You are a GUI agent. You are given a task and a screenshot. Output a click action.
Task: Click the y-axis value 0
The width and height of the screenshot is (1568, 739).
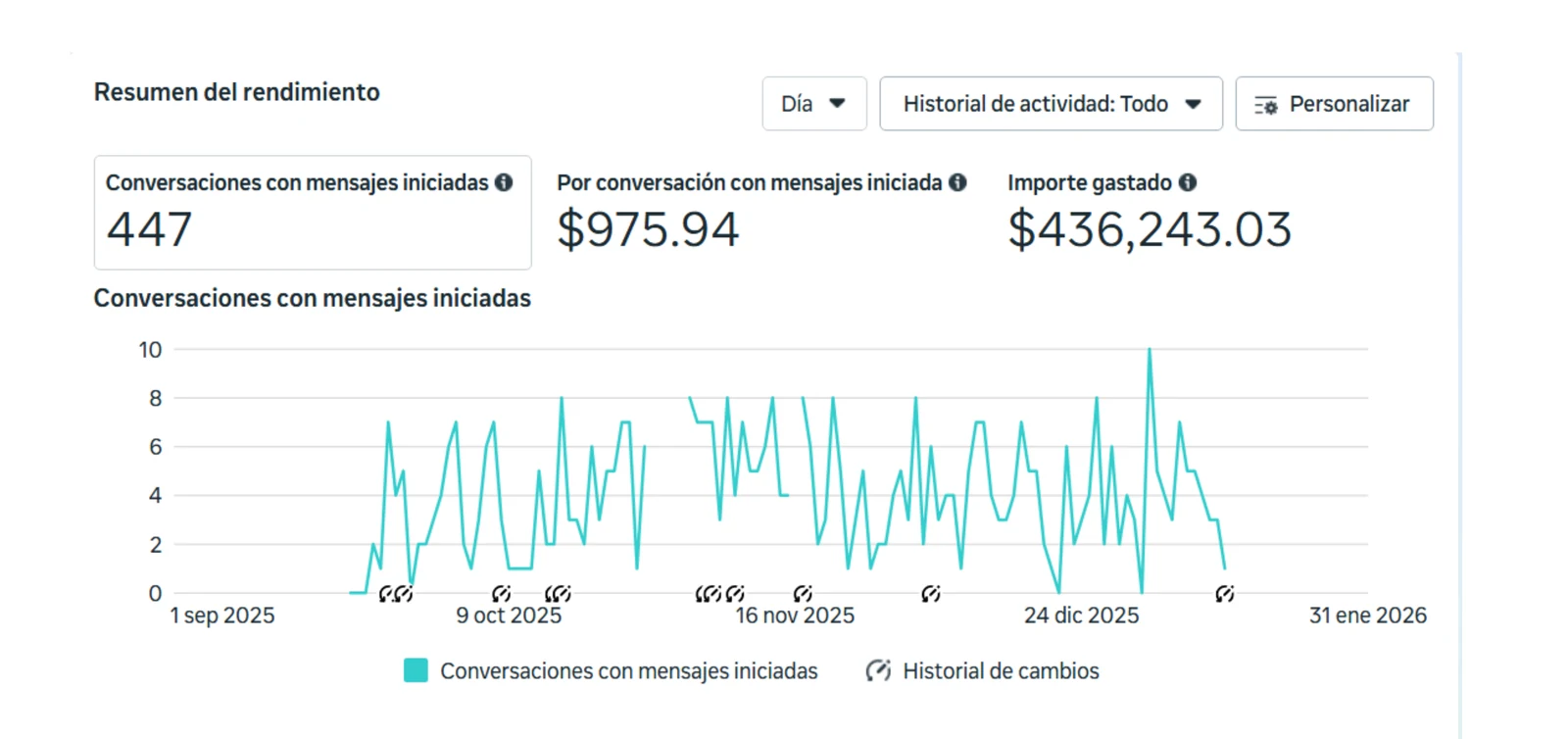[x=156, y=593]
